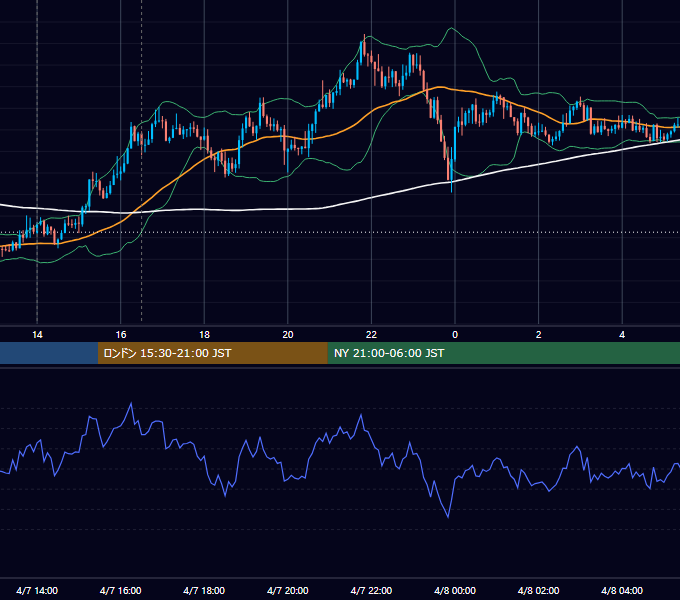
Task: Click the blue session bar before London
Action: (49, 353)
